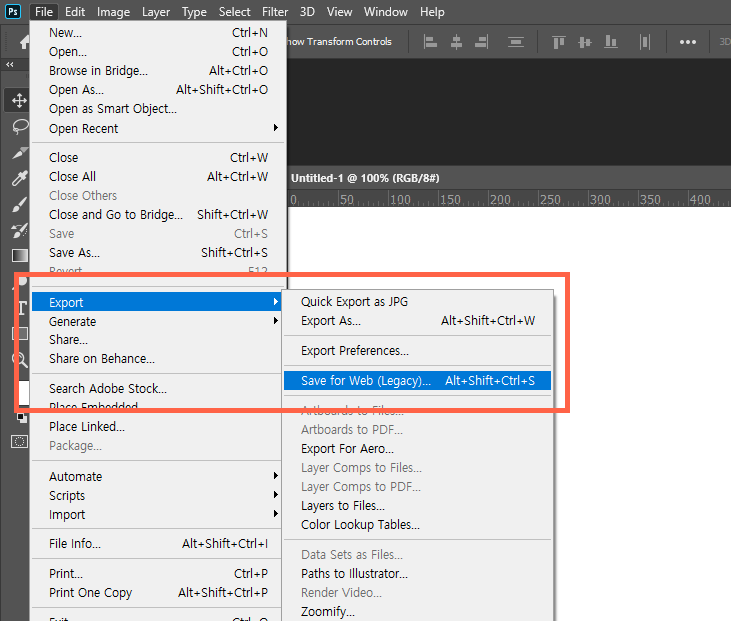
Task: Select the History Brush tool
Action: (20, 230)
